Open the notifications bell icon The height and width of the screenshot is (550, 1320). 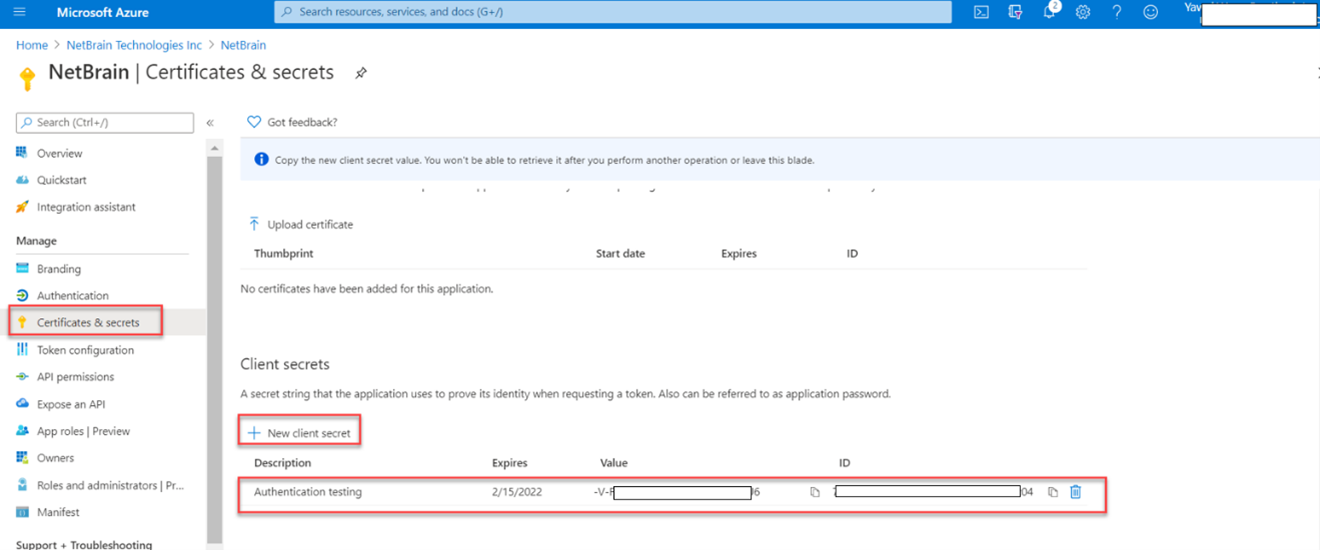(1049, 12)
